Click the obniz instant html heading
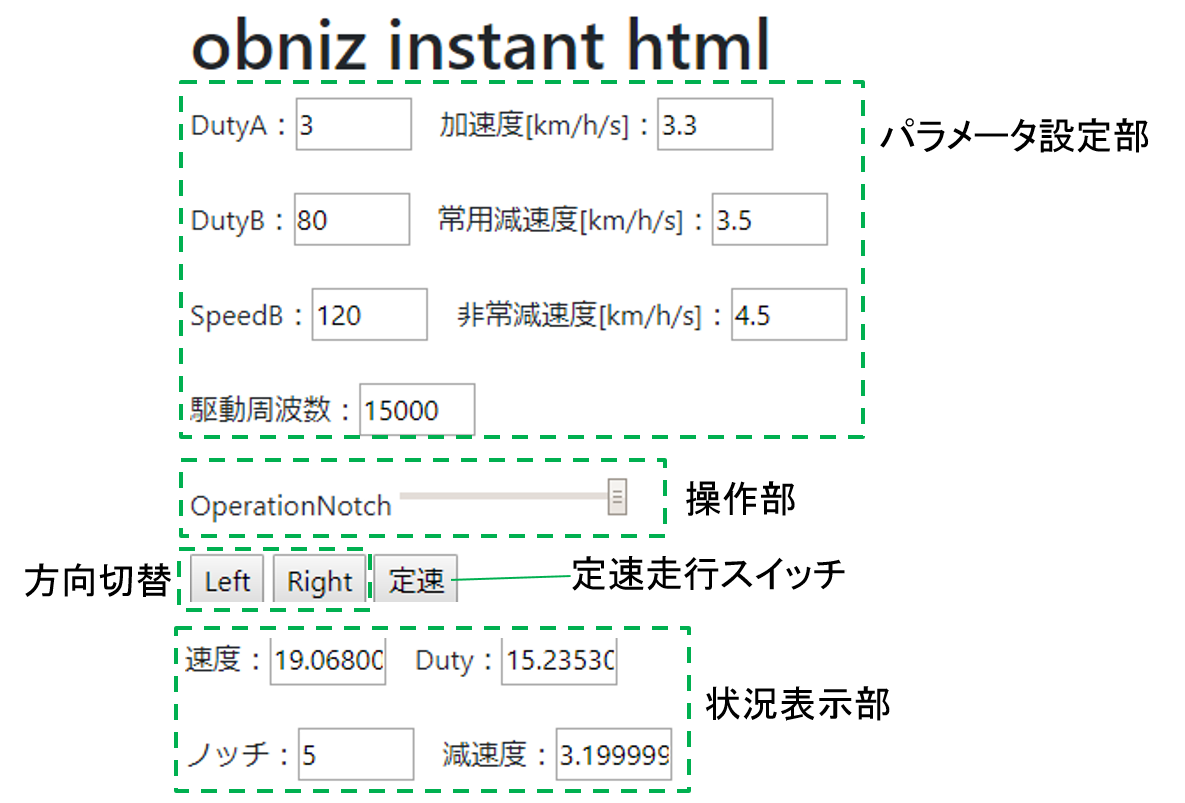The height and width of the screenshot is (803, 1185). point(481,45)
